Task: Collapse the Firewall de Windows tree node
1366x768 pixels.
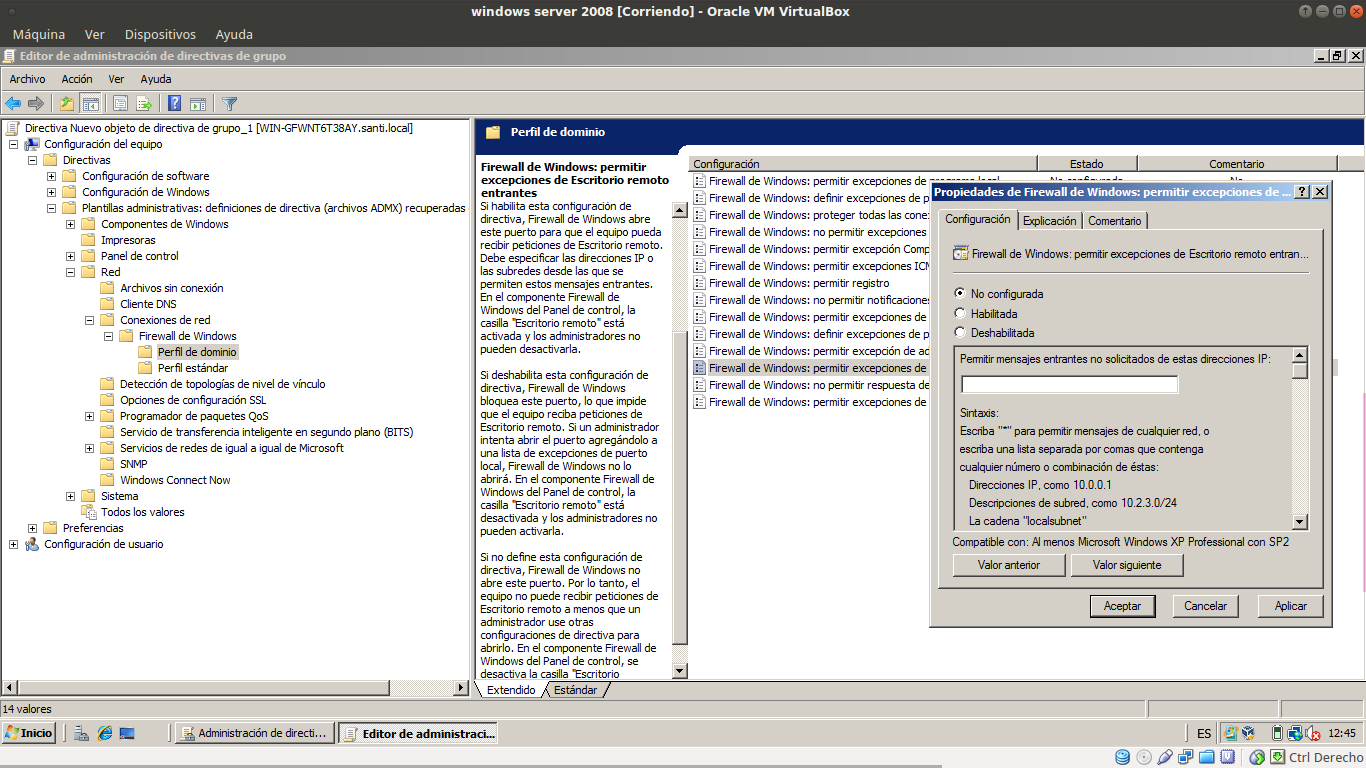Action: (109, 336)
